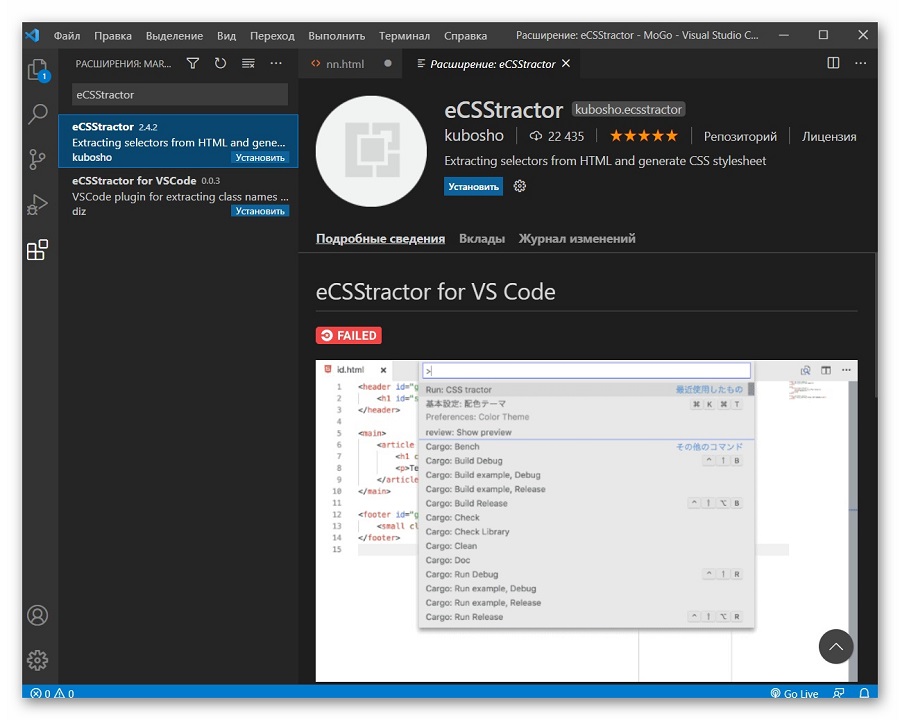The height and width of the screenshot is (720, 900).
Task: Select eCSStractor 2.4.2 list entry
Action: click(178, 141)
